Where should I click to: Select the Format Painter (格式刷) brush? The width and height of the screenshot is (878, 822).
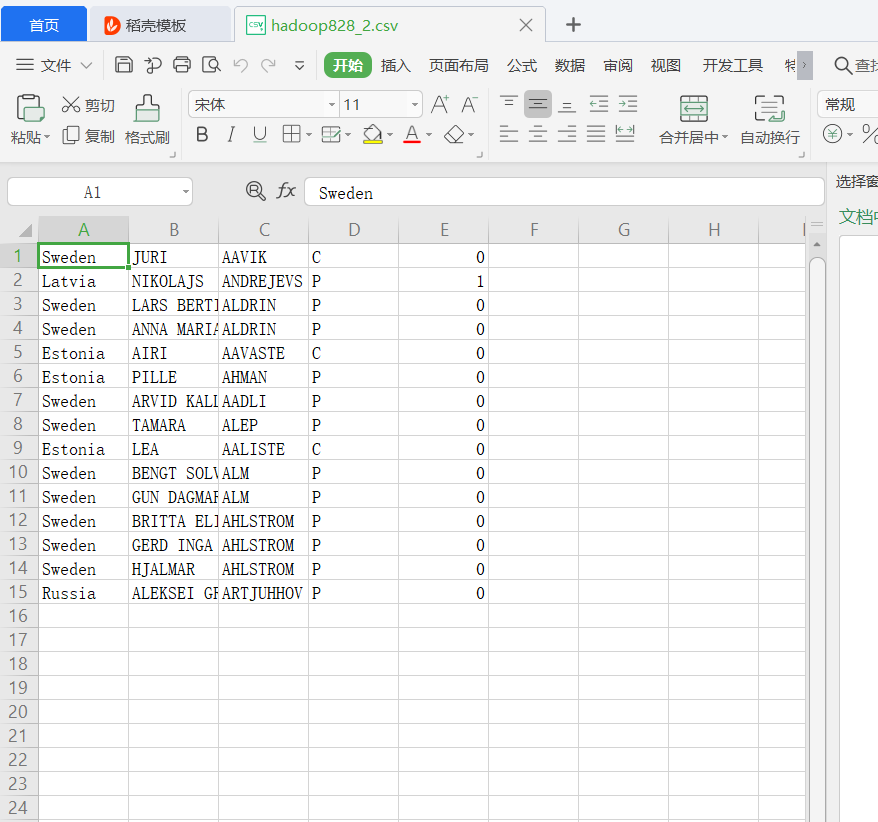pyautogui.click(x=147, y=119)
